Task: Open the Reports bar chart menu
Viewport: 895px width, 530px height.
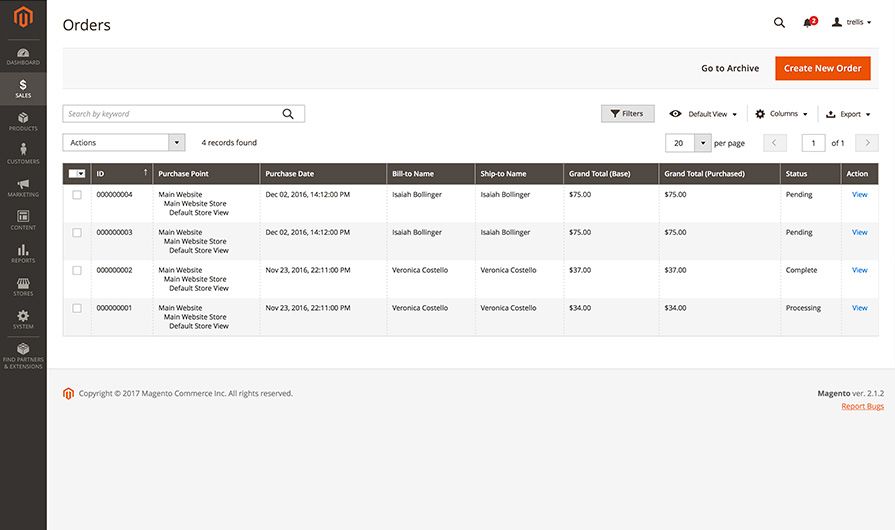Action: point(23,253)
